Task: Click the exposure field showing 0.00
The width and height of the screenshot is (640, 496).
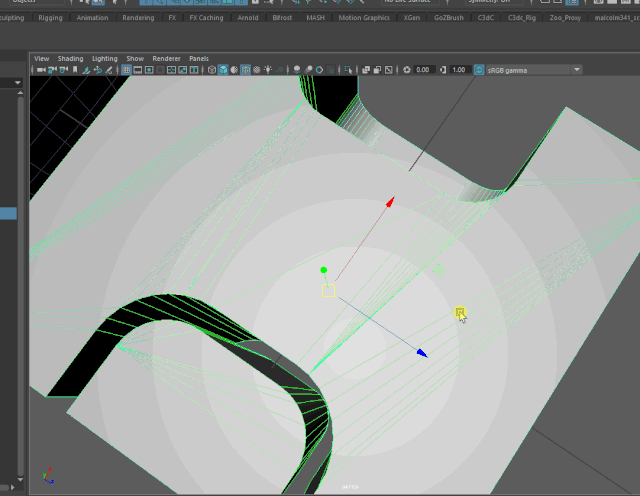Action: [x=423, y=70]
